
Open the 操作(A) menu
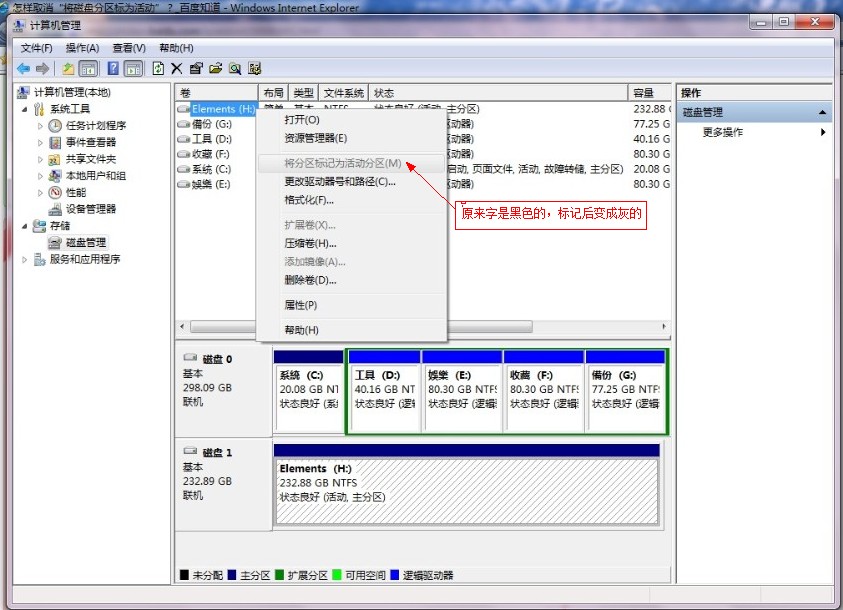[x=82, y=48]
